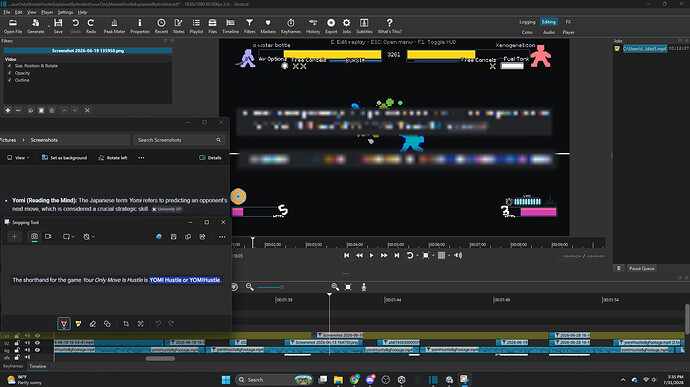Click the Open File toolbar icon
Viewport: 690px width, 387px height.
tap(13, 26)
